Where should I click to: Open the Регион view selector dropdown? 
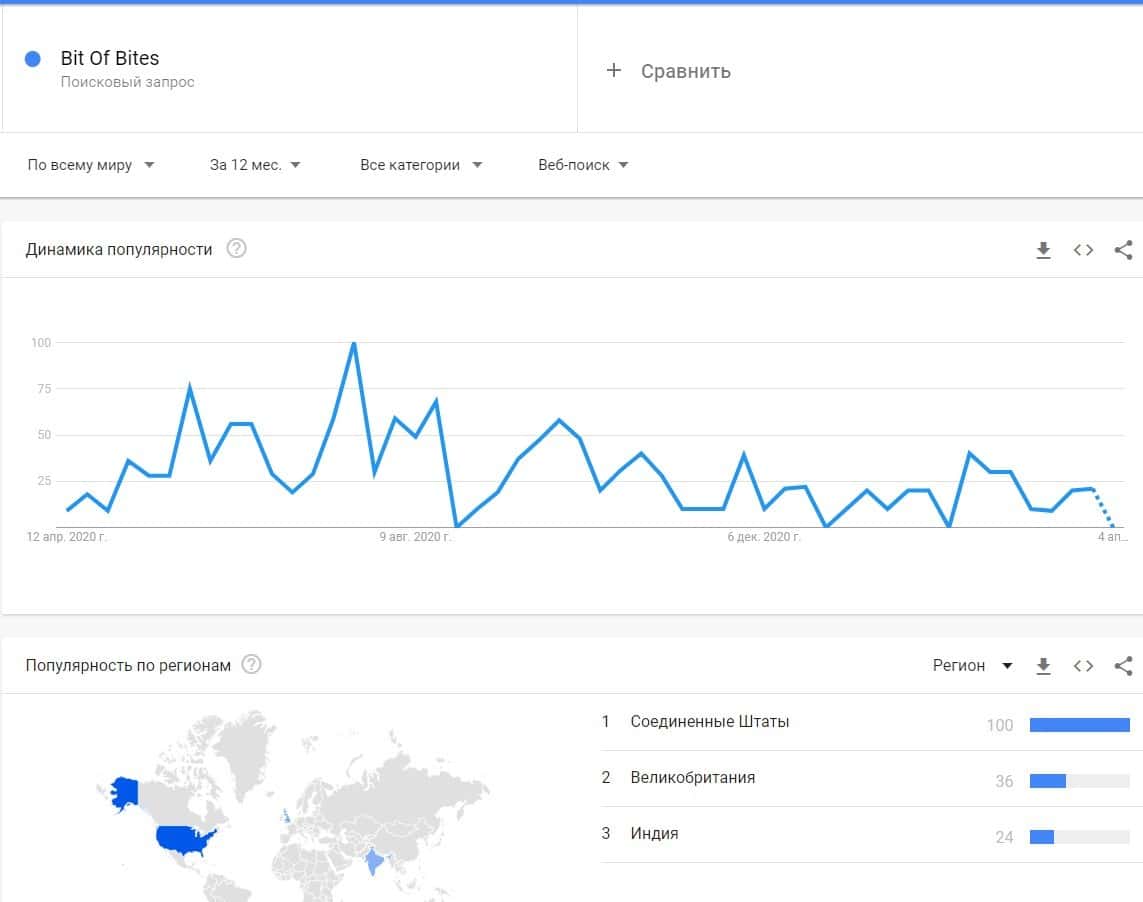point(972,666)
